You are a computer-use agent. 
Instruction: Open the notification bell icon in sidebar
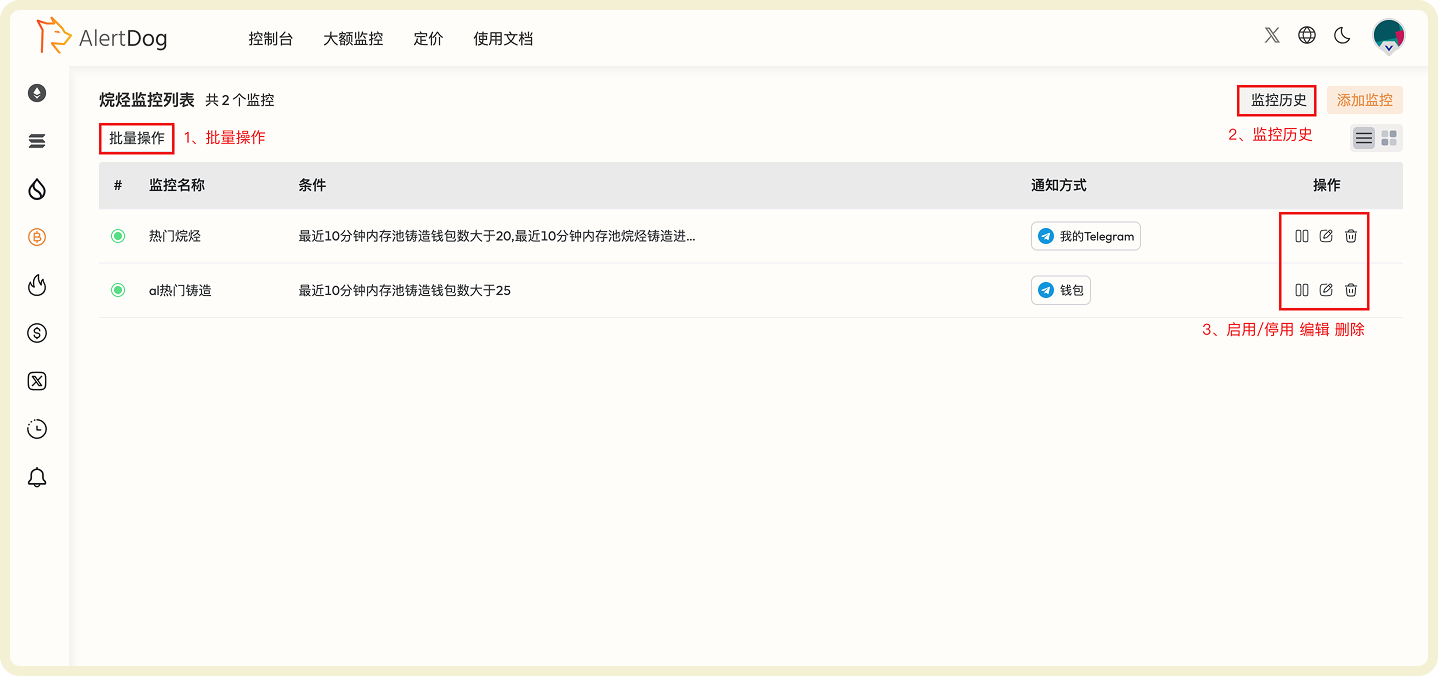pyautogui.click(x=37, y=476)
